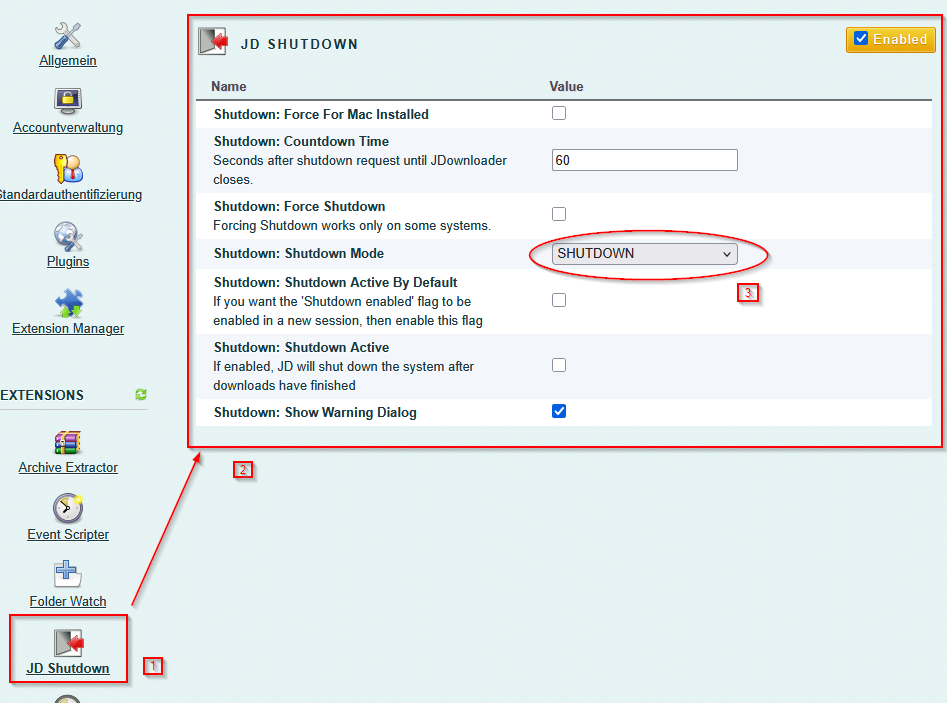947x703 pixels.
Task: Toggle the yellow Enabled button
Action: pyautogui.click(x=890, y=39)
